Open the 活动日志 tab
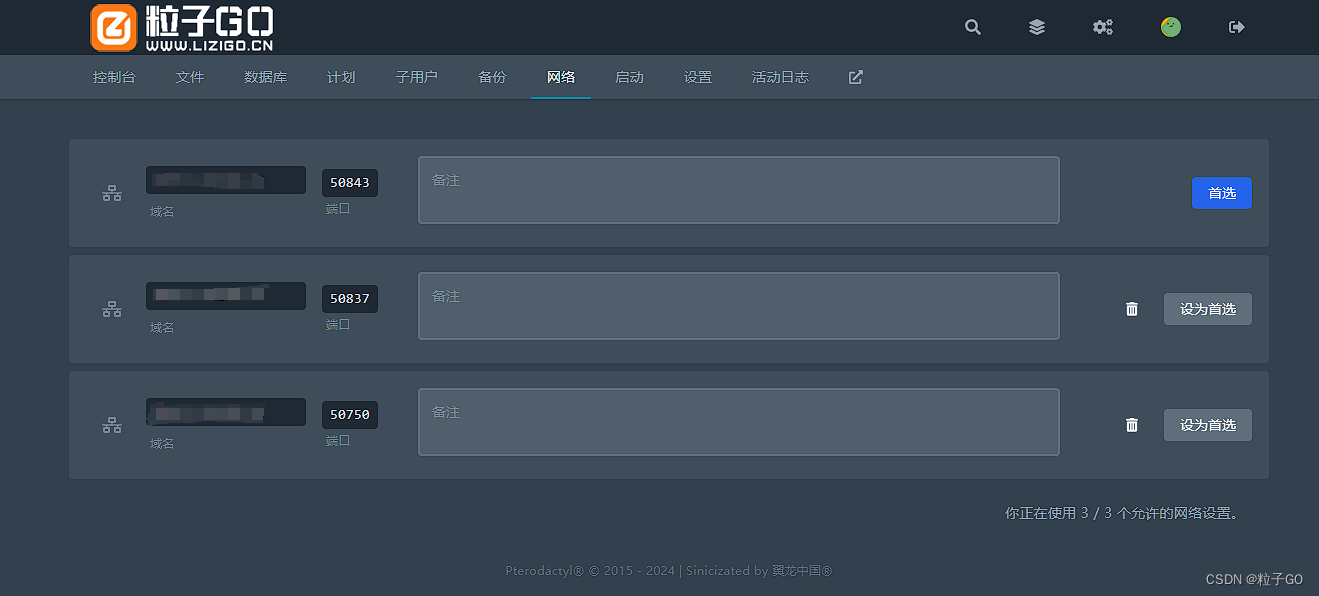Image resolution: width=1319 pixels, height=596 pixels. [x=780, y=77]
